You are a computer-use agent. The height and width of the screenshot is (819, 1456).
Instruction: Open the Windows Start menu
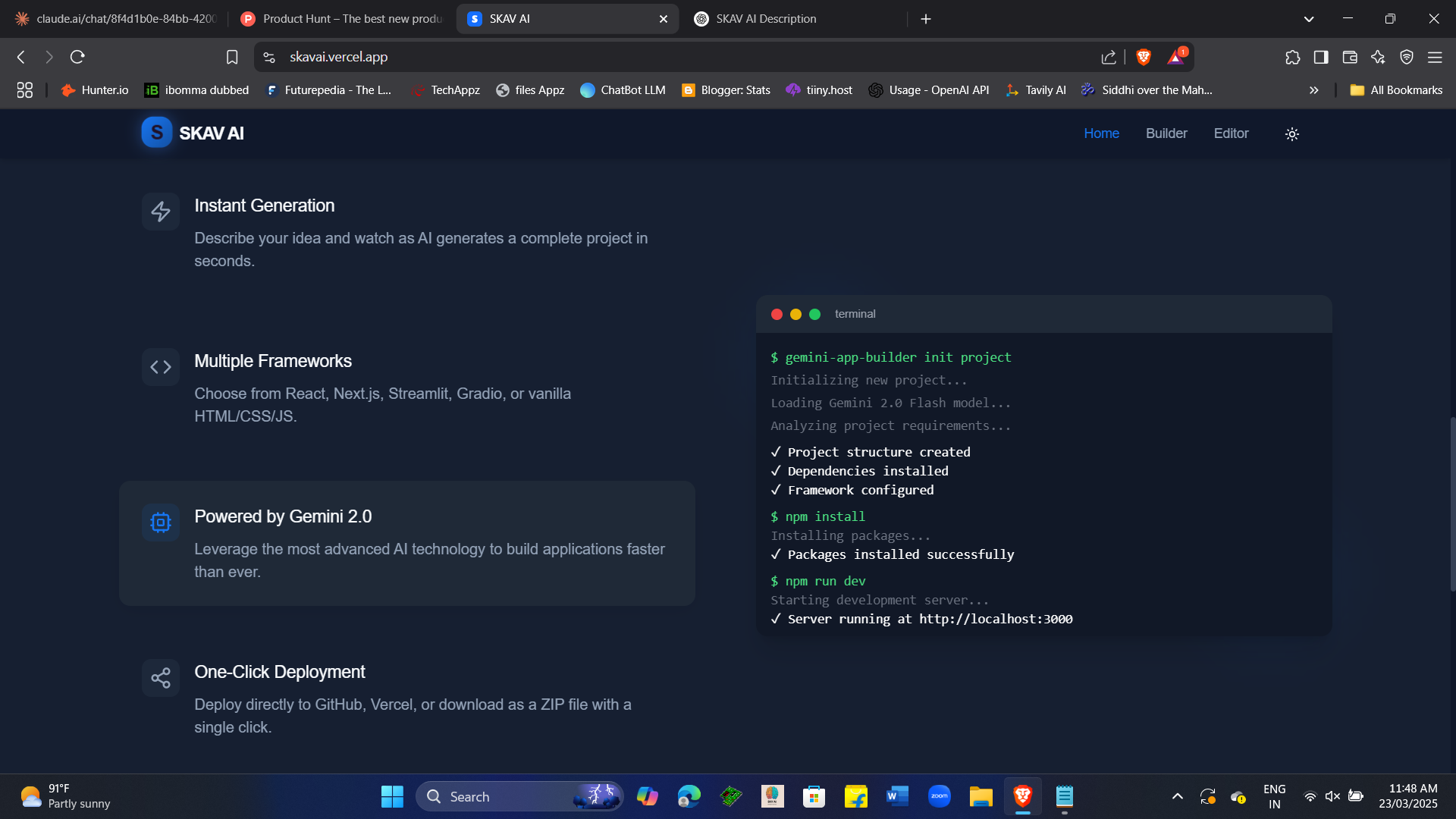click(x=392, y=796)
